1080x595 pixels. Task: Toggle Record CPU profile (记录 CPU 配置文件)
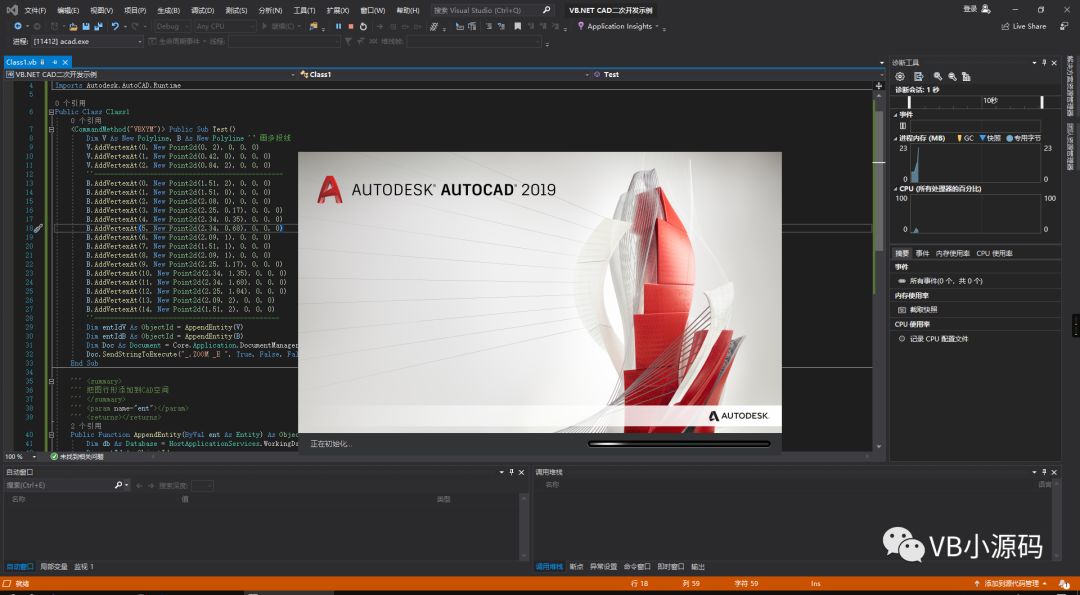(x=902, y=339)
